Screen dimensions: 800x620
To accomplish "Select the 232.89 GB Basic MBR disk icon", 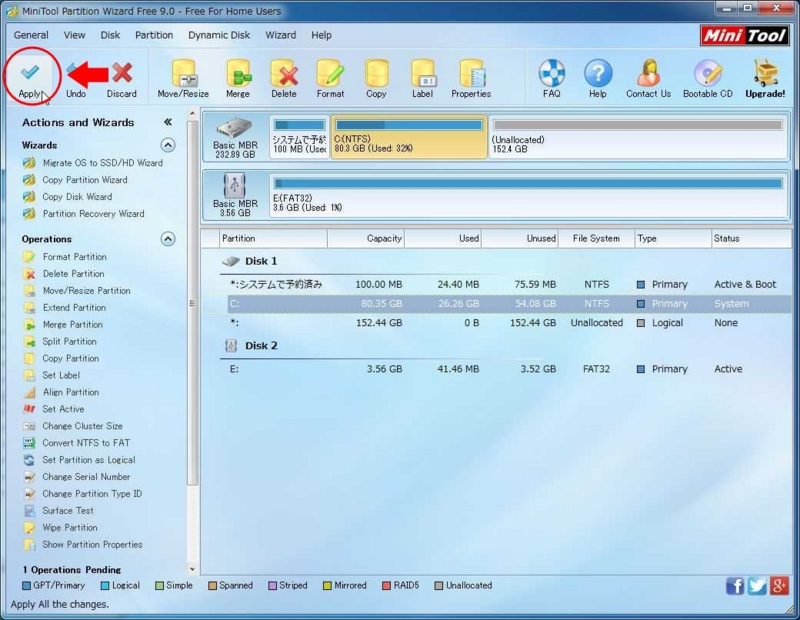I will (x=235, y=128).
